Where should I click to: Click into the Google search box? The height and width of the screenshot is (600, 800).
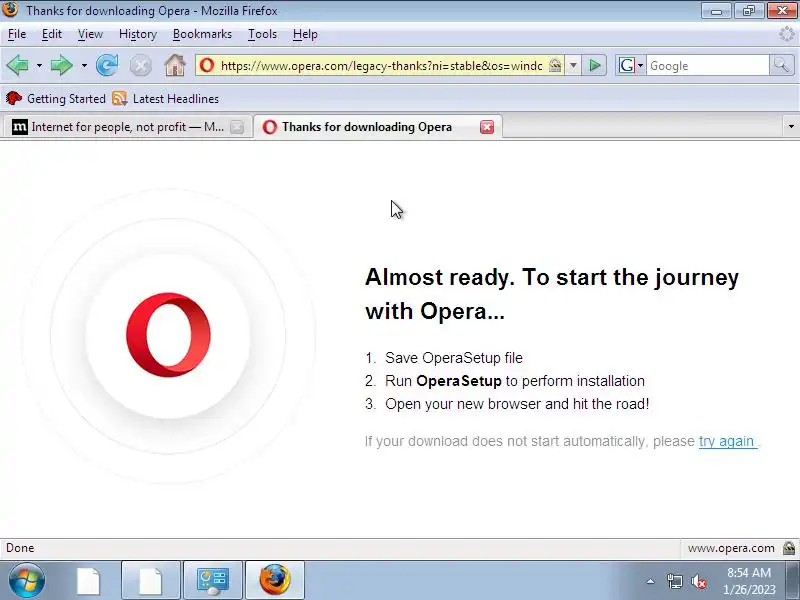coord(708,66)
